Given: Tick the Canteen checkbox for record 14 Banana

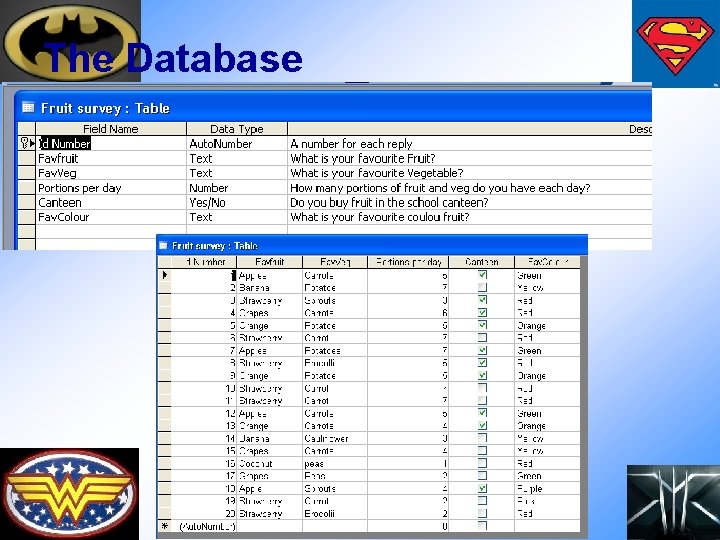Looking at the screenshot, I should (482, 438).
